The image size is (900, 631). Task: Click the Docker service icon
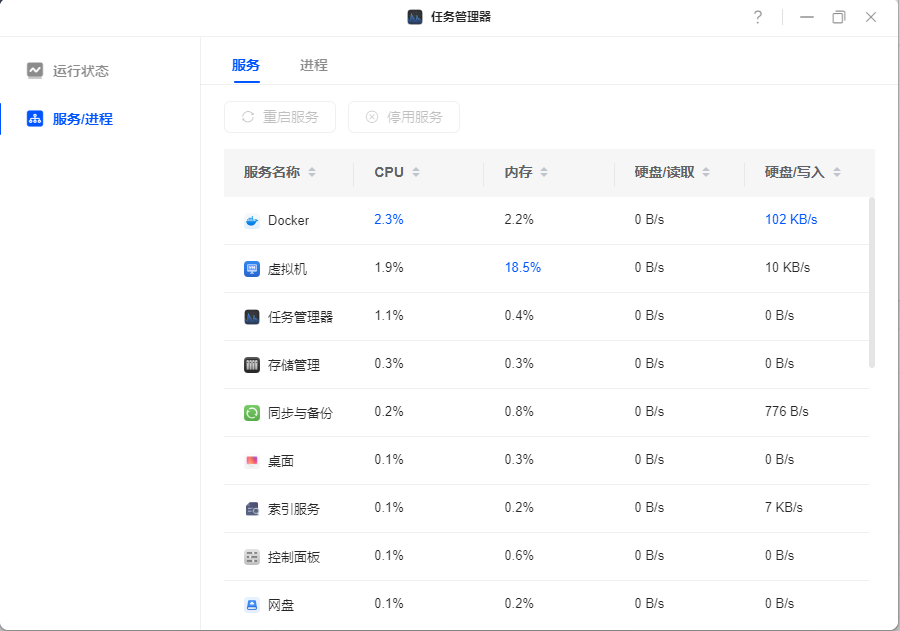click(x=251, y=220)
